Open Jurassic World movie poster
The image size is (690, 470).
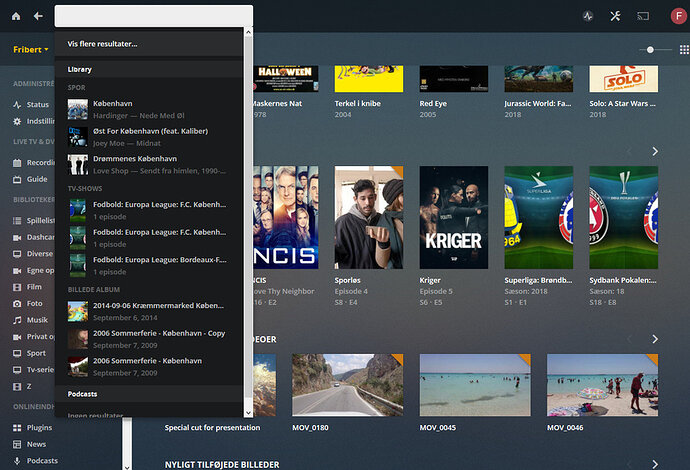coord(539,79)
